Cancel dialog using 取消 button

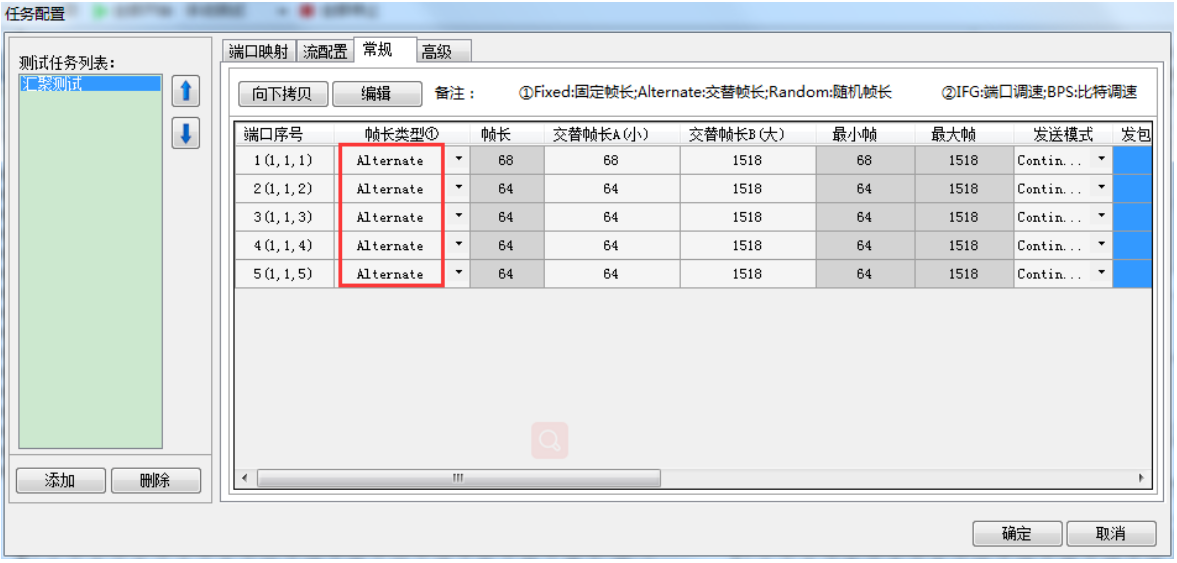tap(1110, 534)
